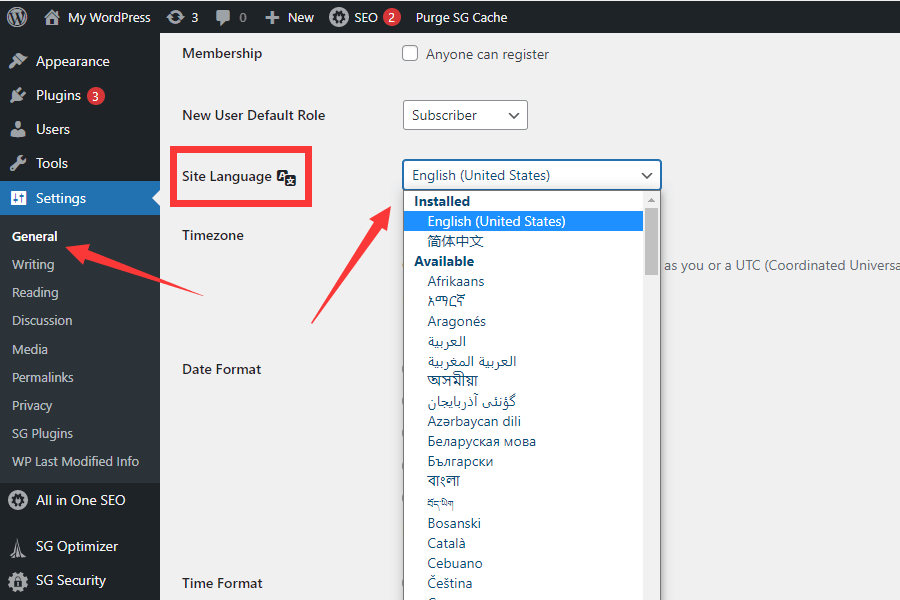Pick Català from the available languages
Viewport: 900px width, 600px height.
447,543
